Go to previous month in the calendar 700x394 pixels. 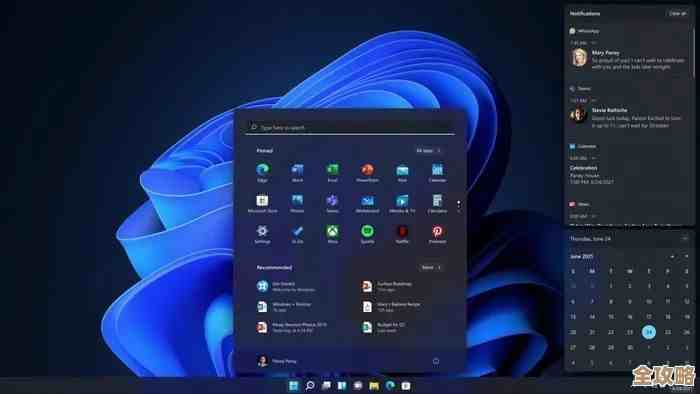(x=672, y=257)
